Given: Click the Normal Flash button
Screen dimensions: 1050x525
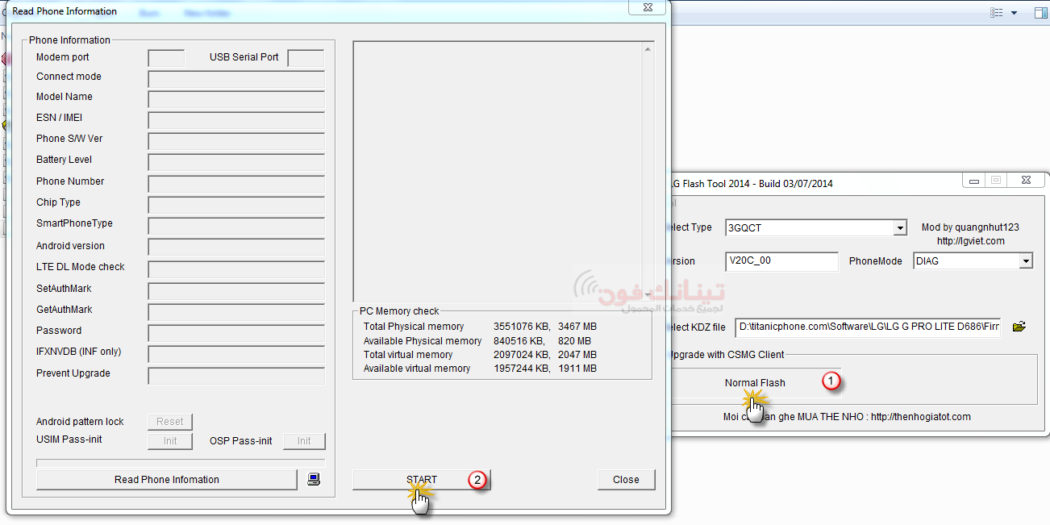Looking at the screenshot, I should 755,383.
